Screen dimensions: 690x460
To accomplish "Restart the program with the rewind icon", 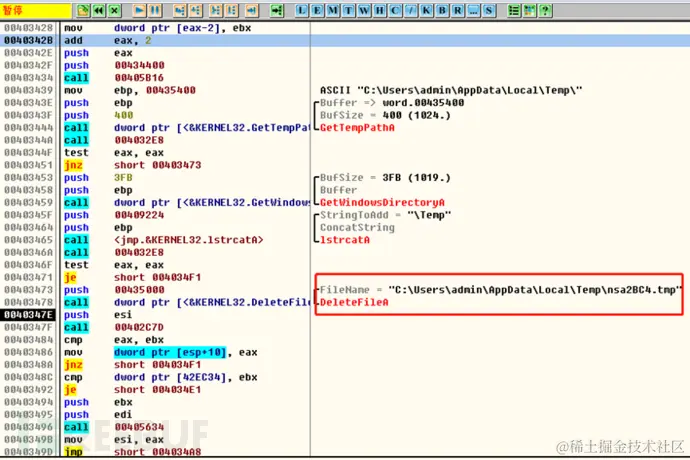I will pyautogui.click(x=99, y=10).
